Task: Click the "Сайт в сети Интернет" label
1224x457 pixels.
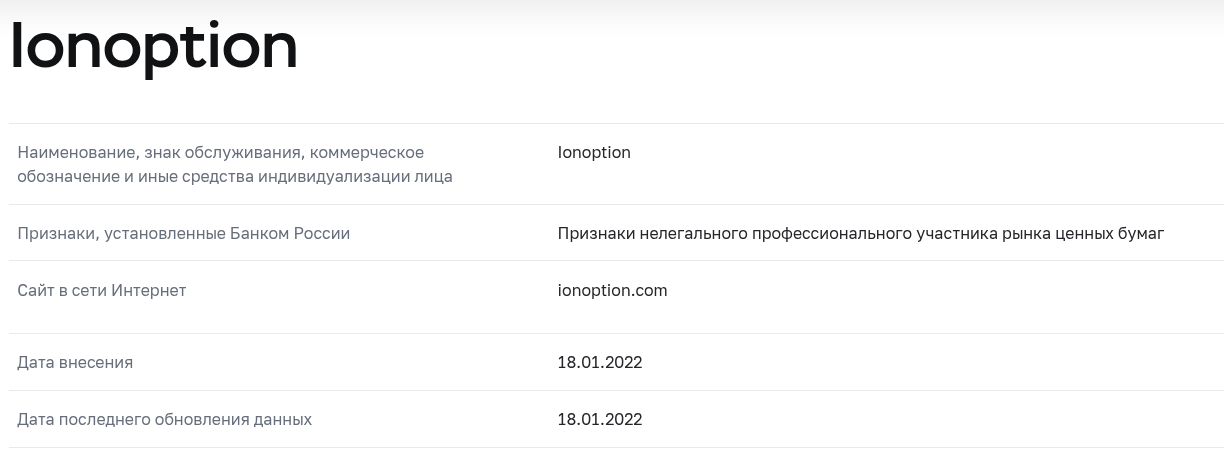Action: (x=102, y=291)
